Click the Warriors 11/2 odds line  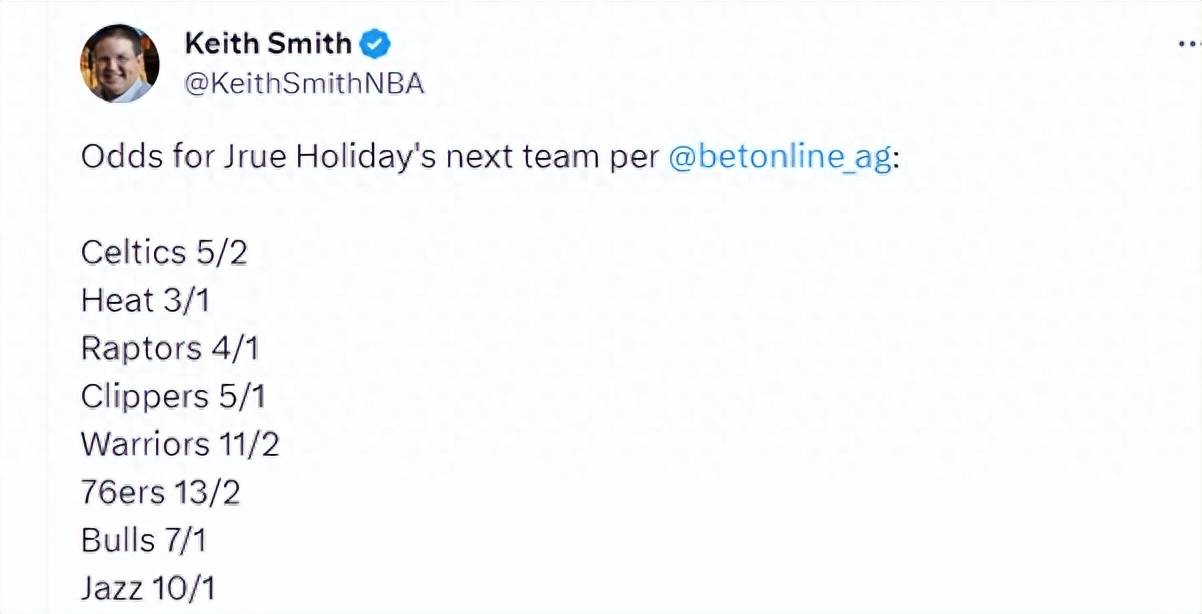coord(180,444)
